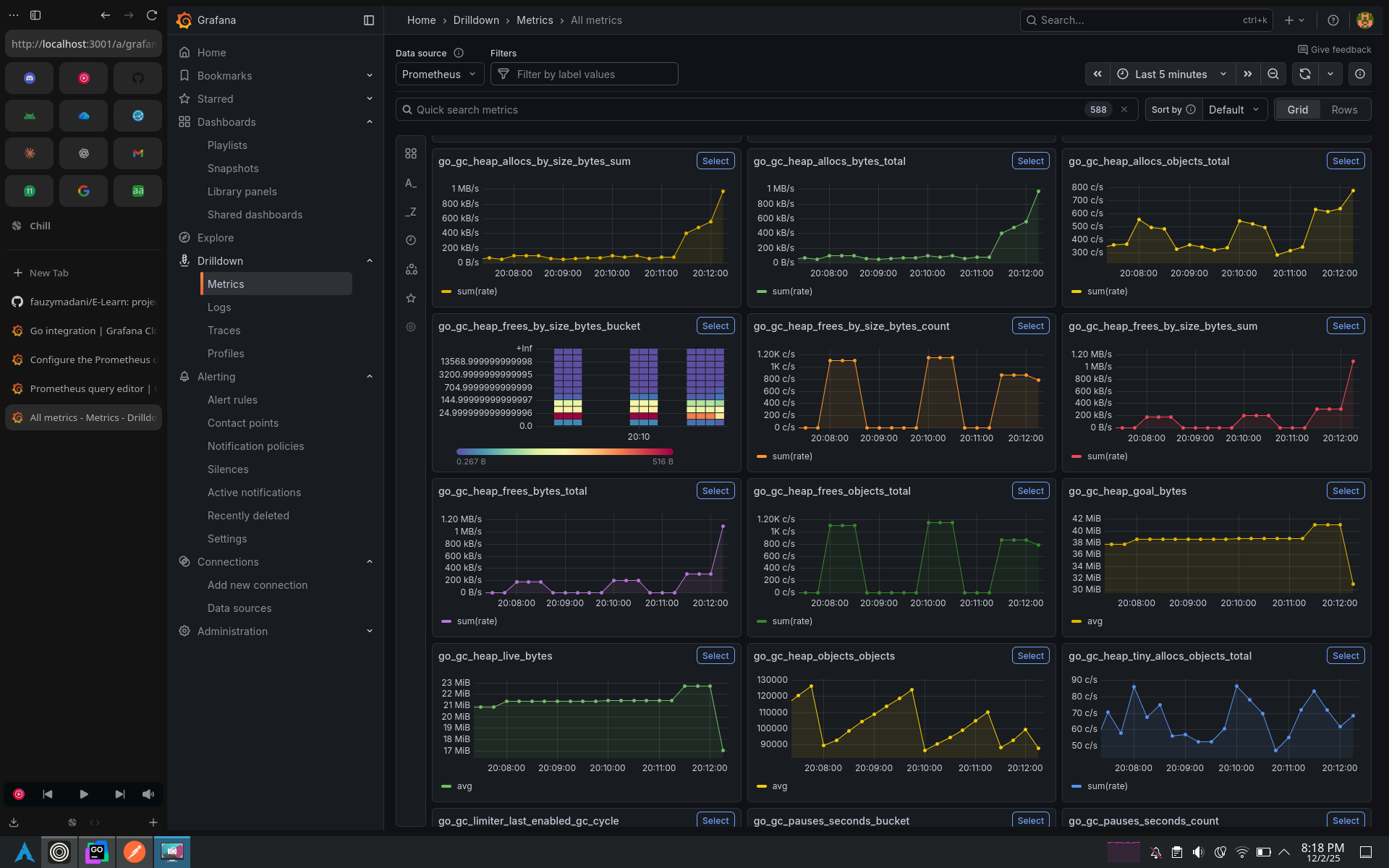Screen dimensions: 1389x868
Task: Open Alert rules in navigation
Action: pyautogui.click(x=232, y=400)
